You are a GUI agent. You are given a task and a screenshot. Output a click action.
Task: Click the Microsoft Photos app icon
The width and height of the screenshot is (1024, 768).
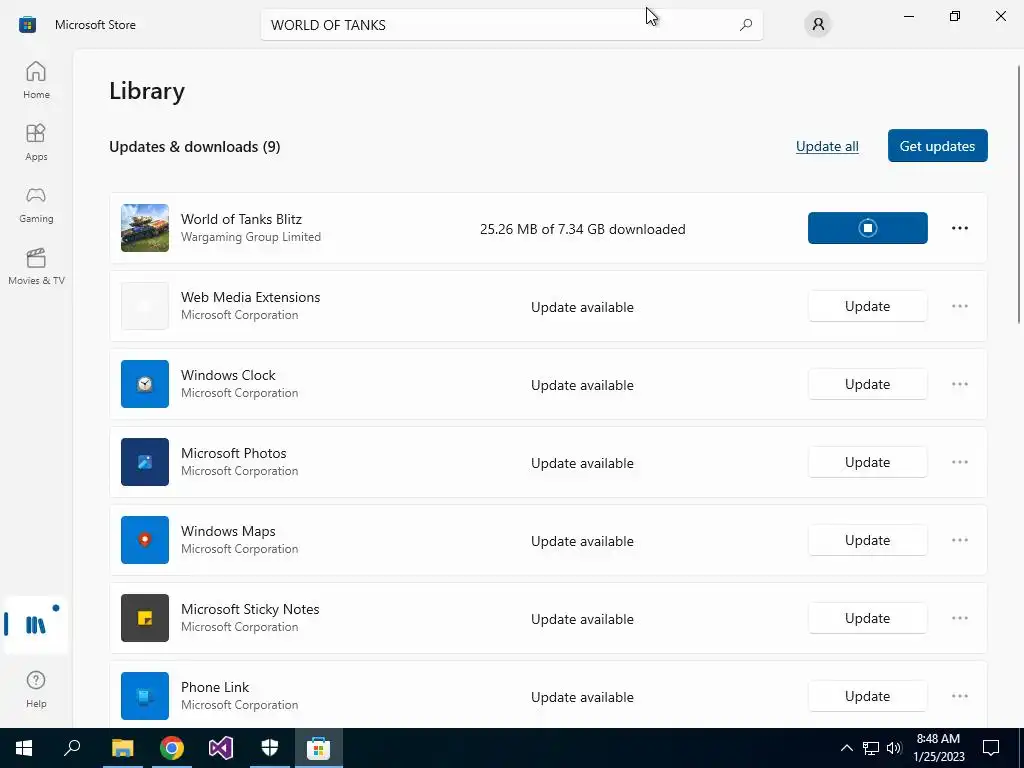[145, 462]
